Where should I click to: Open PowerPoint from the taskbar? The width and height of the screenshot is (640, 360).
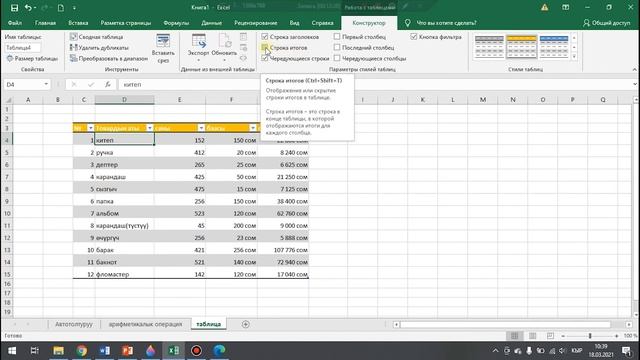pos(127,351)
